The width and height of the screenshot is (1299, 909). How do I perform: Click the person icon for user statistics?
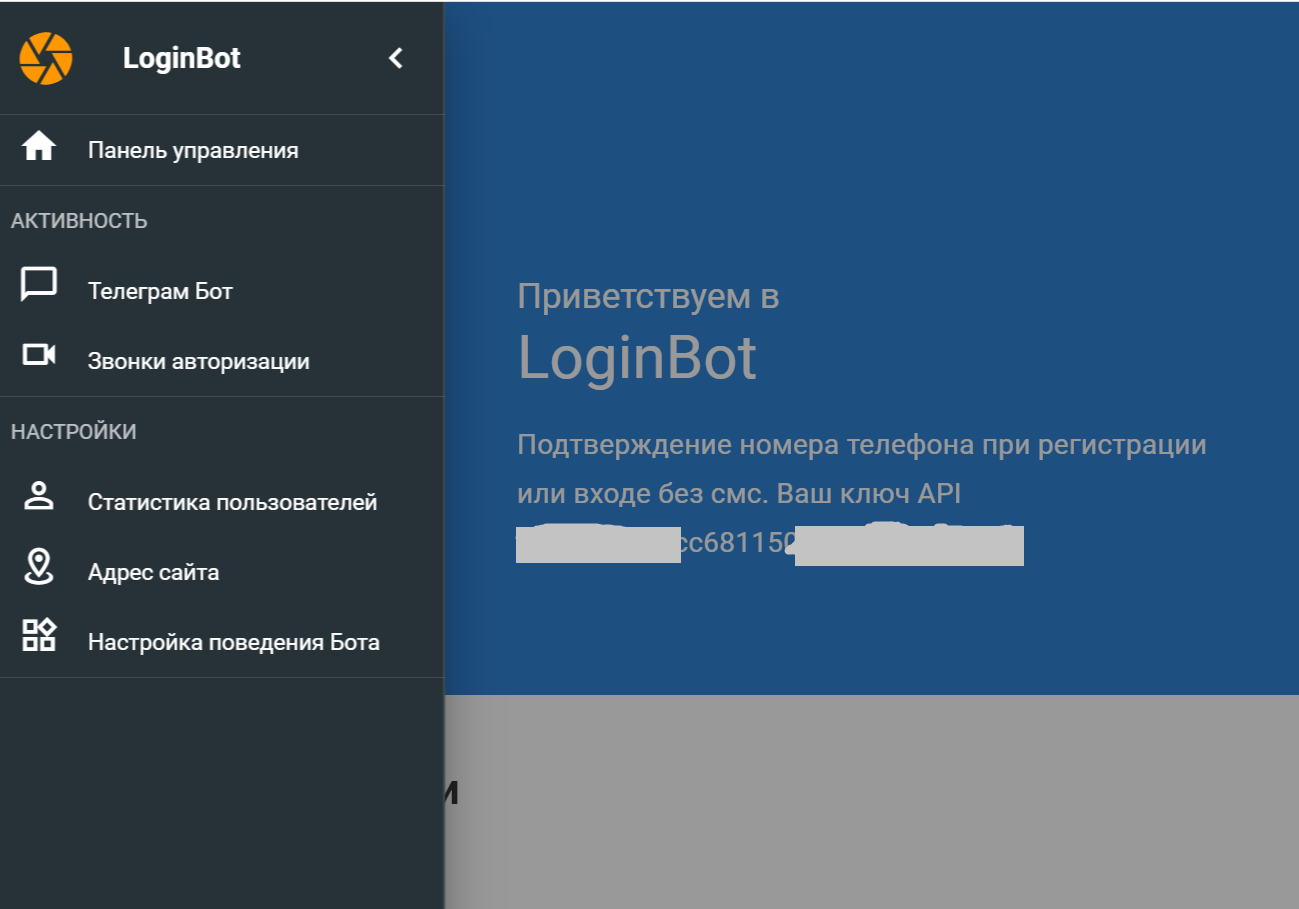(x=39, y=496)
